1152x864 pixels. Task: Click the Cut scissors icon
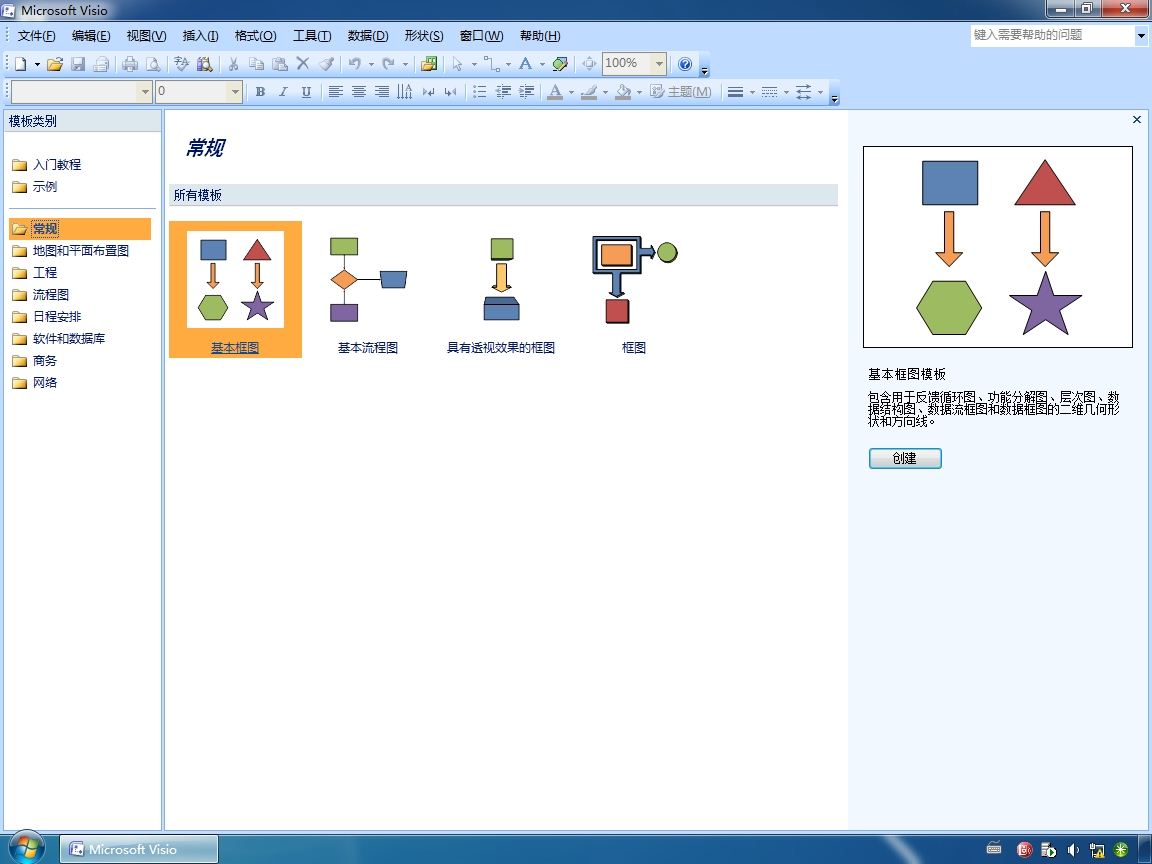click(233, 64)
